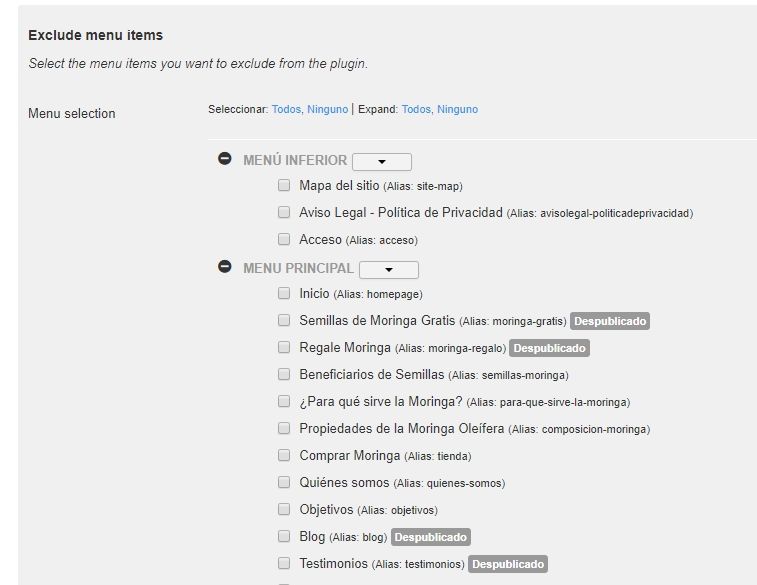757x585 pixels.
Task: Check the Testimonios checkbox
Action: pyautogui.click(x=284, y=563)
